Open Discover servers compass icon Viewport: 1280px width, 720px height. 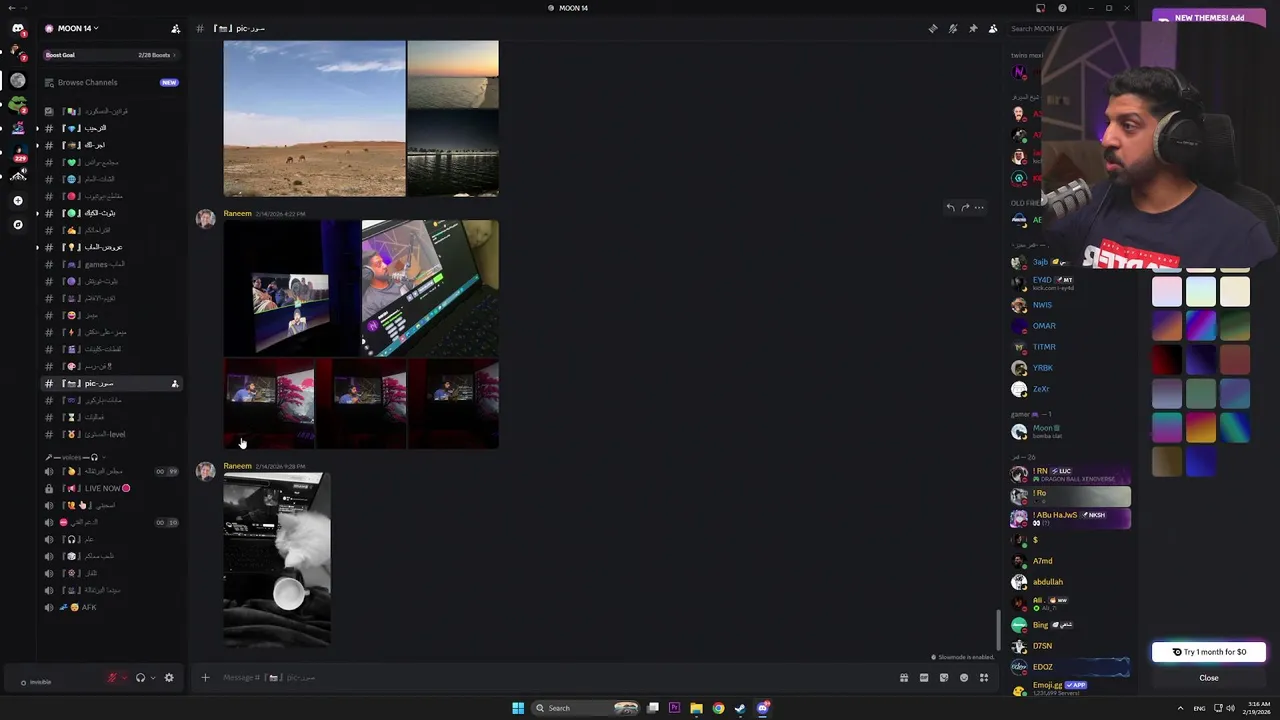tap(18, 225)
